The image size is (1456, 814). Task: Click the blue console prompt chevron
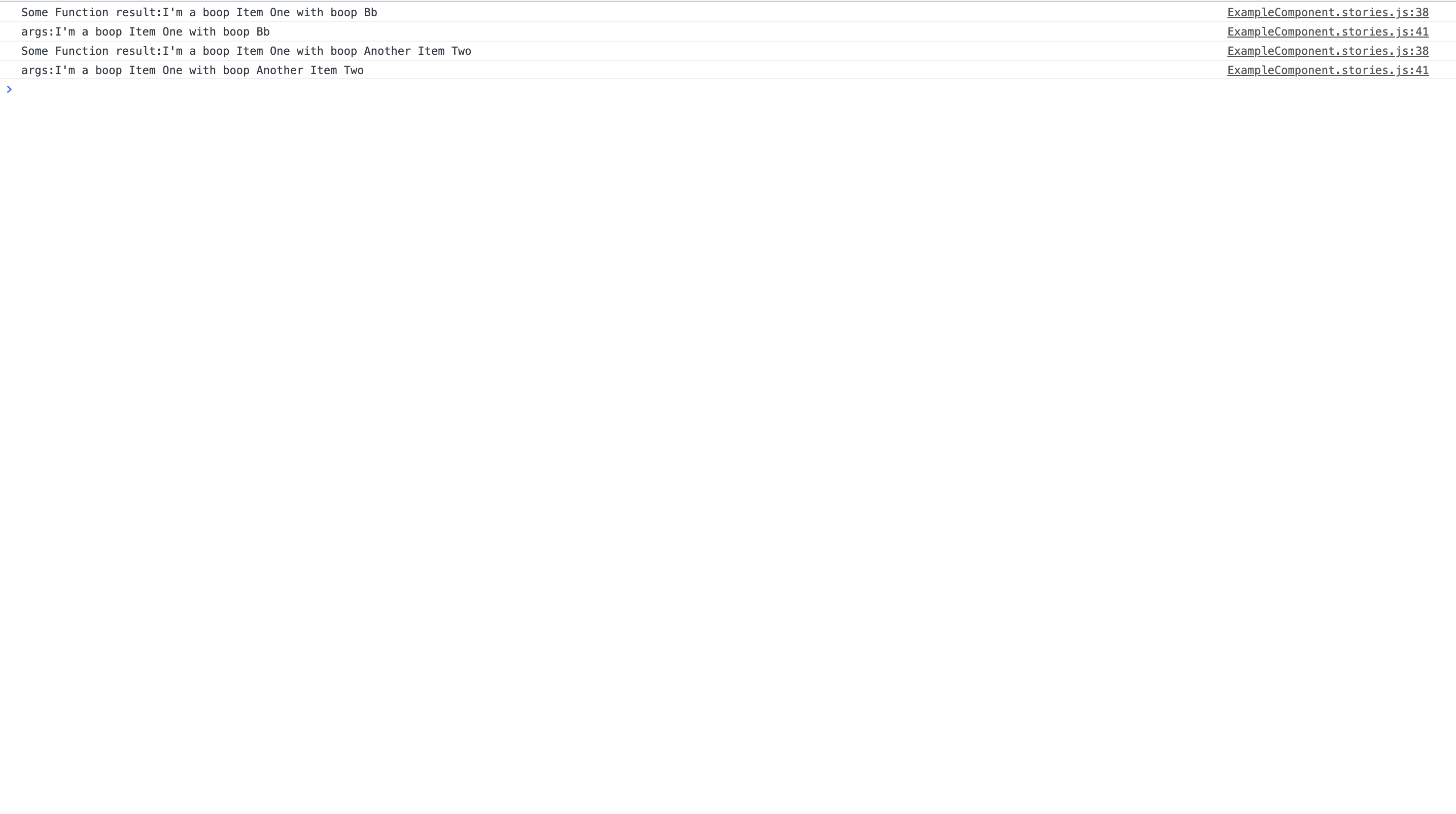coord(9,89)
